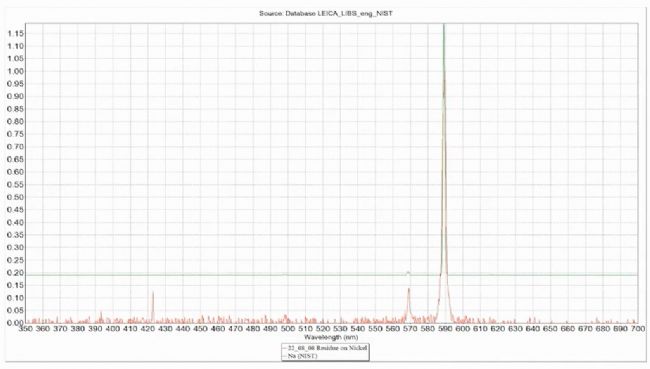Click the chart title 'Source: Database LEICA_LIBS_eng_NIST'

(x=326, y=14)
